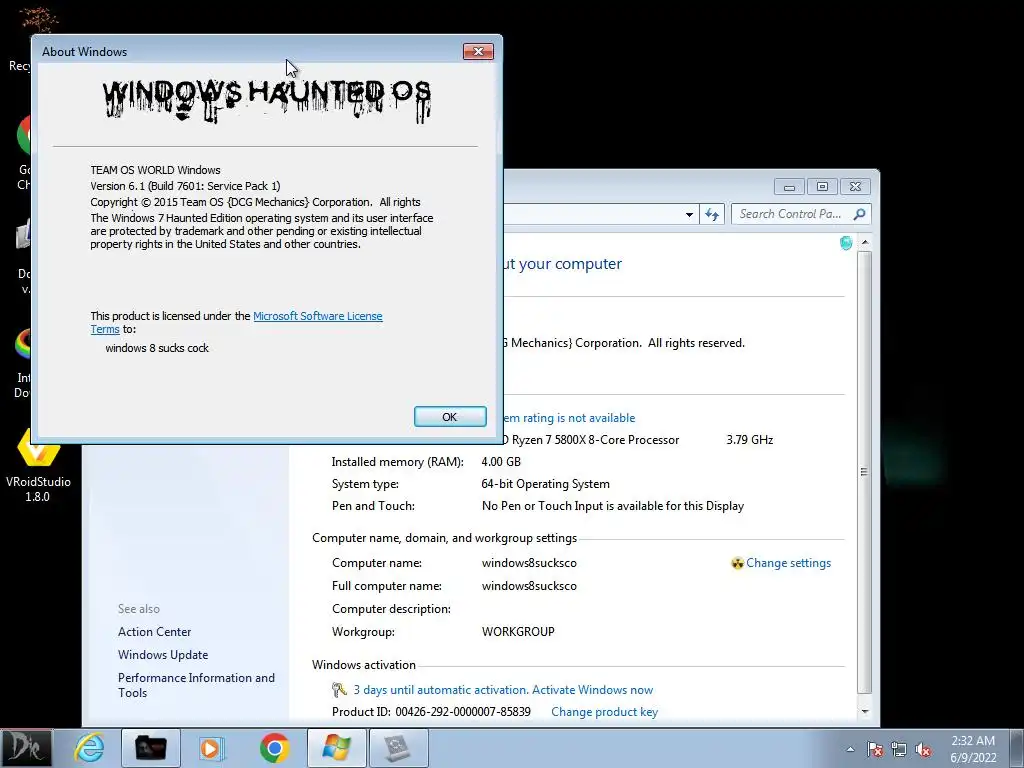This screenshot has height=768, width=1024.
Task: Minimize the System control panel window
Action: point(789,187)
